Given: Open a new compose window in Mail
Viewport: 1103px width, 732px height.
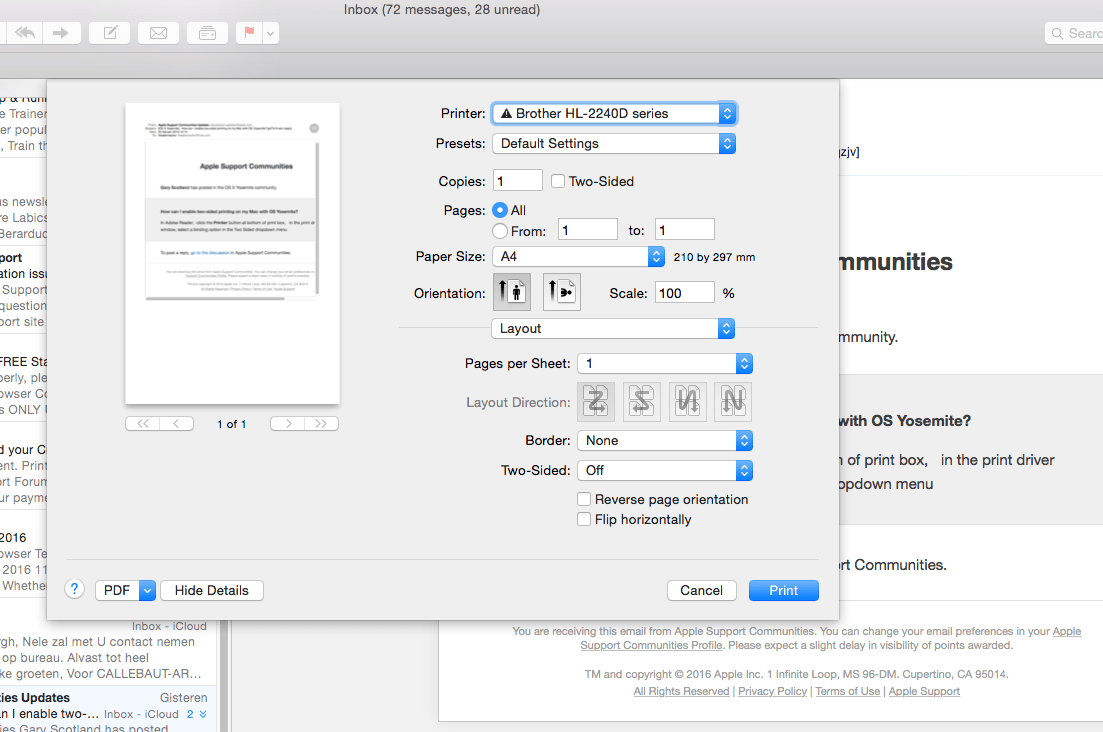Looking at the screenshot, I should [109, 32].
